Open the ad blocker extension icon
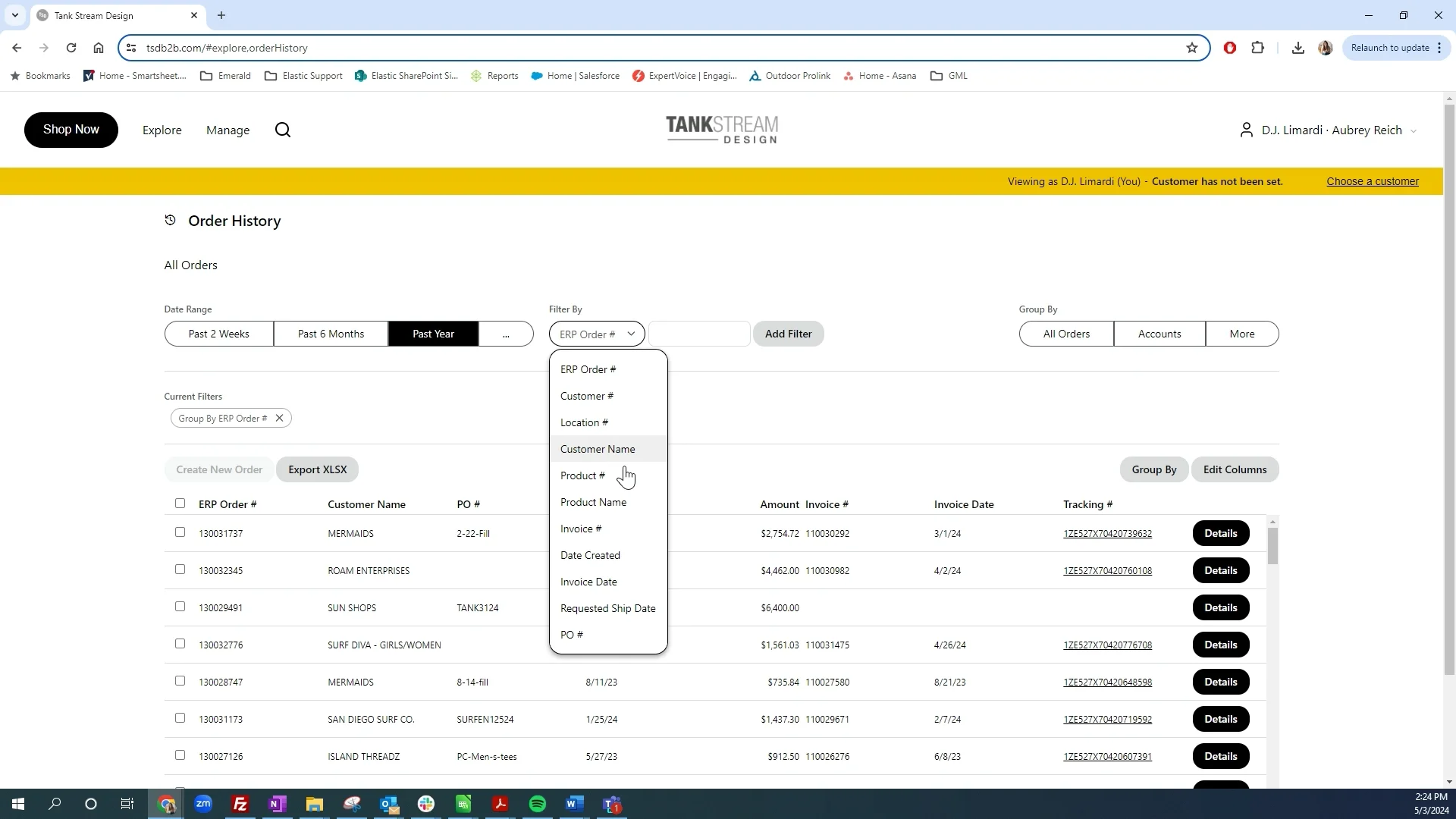 1229,47
